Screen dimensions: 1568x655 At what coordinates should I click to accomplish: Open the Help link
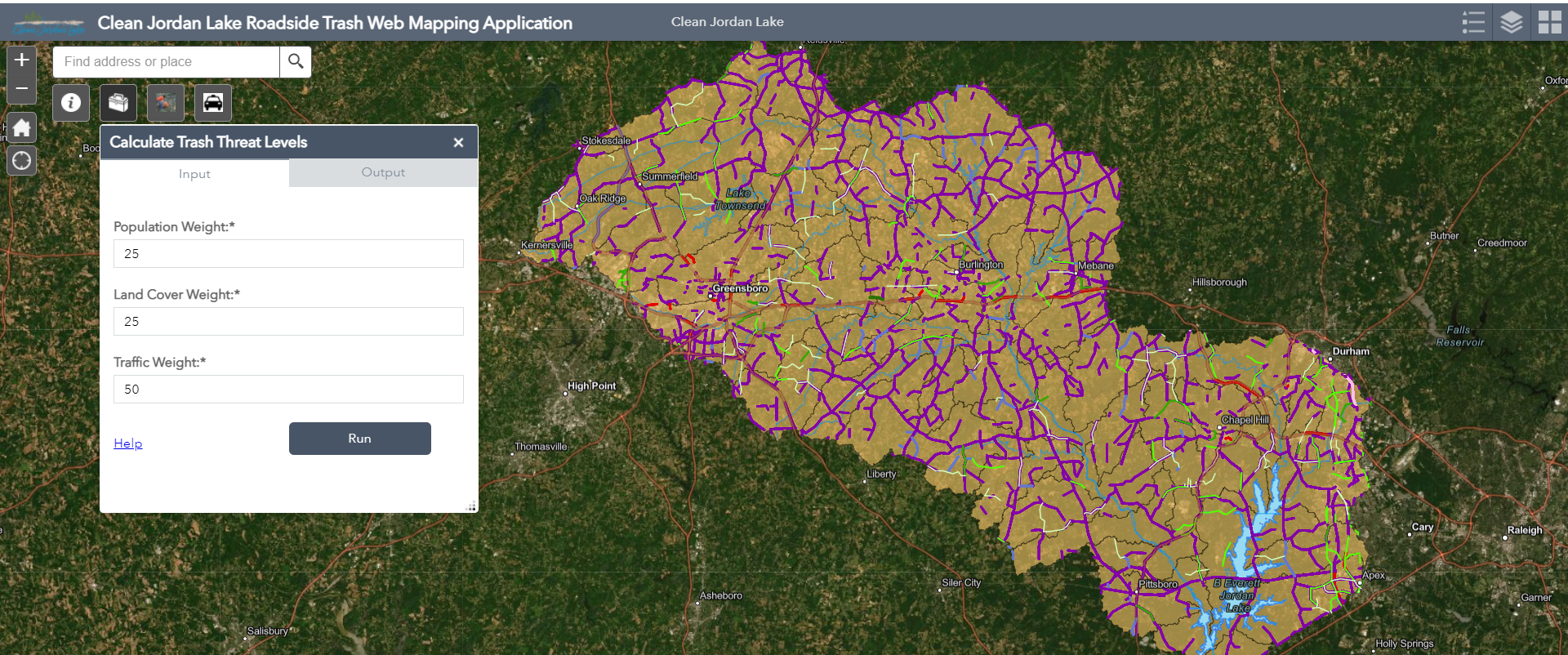coord(128,443)
